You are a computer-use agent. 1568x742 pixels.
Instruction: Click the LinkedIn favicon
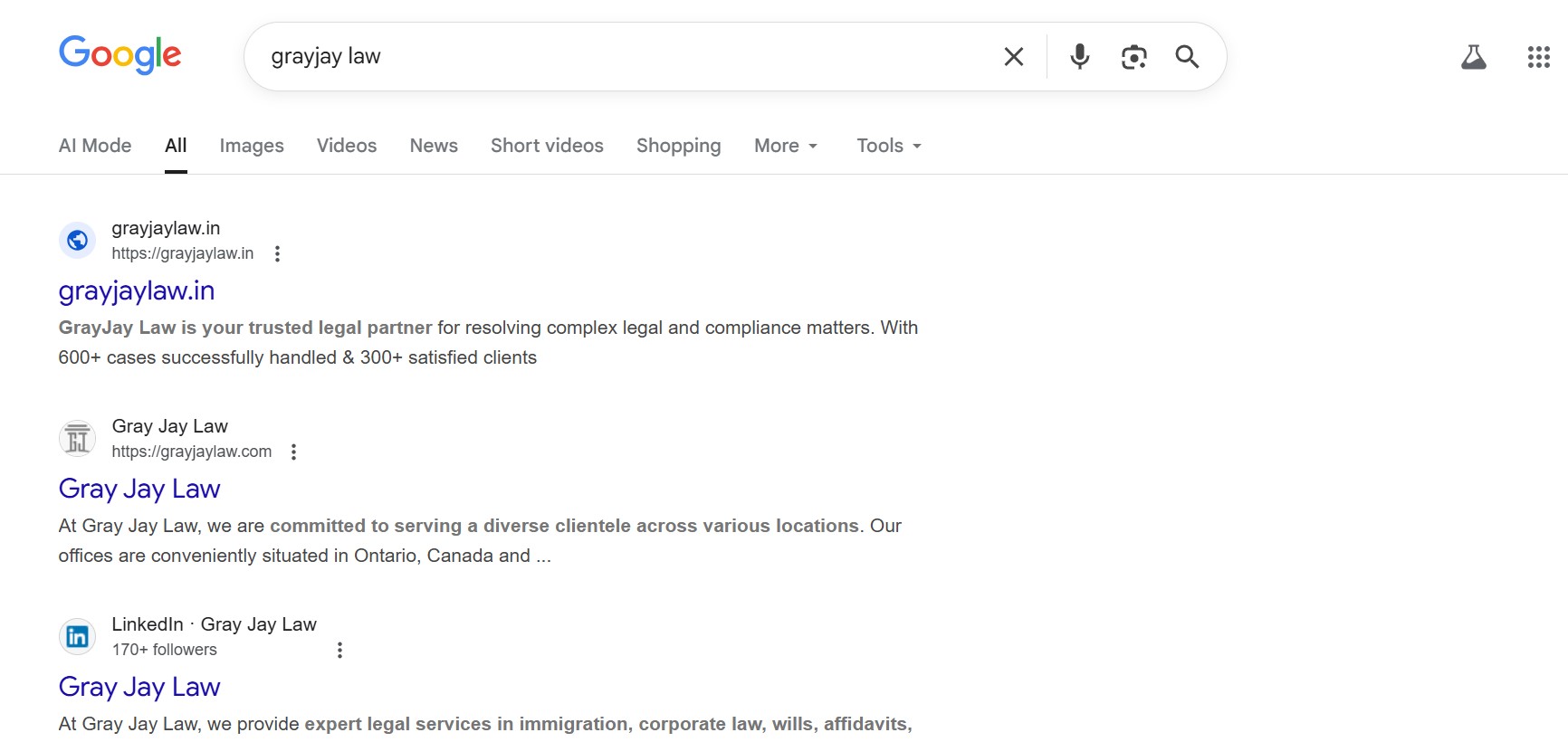click(78, 637)
